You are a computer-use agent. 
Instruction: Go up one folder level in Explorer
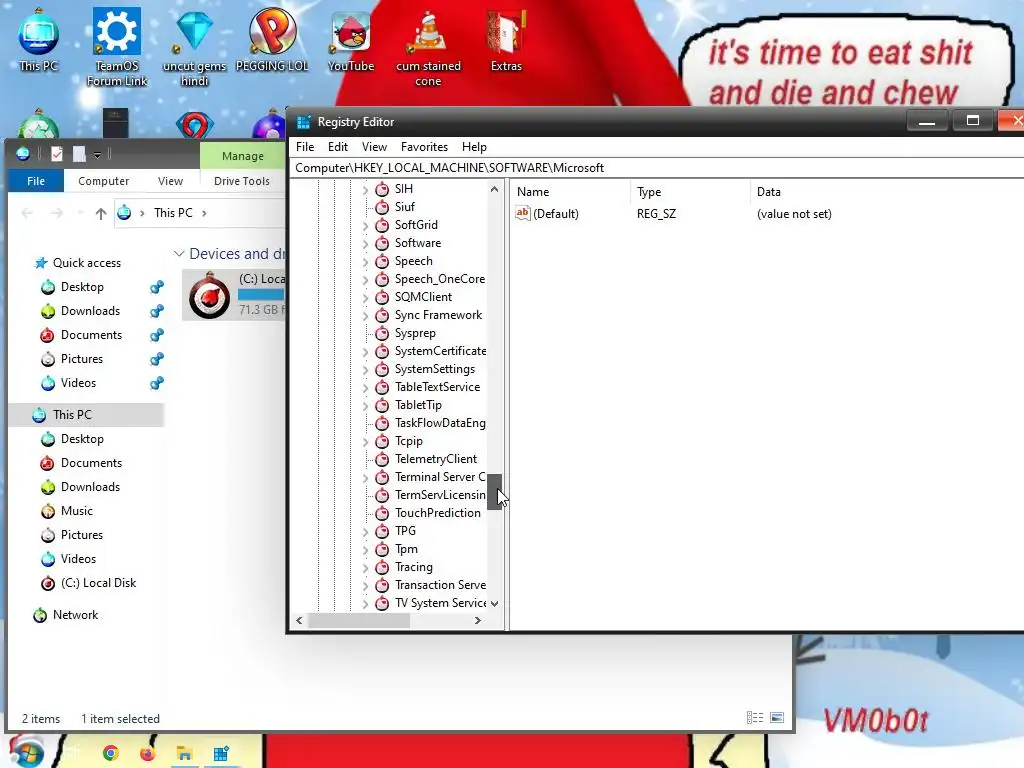click(101, 213)
